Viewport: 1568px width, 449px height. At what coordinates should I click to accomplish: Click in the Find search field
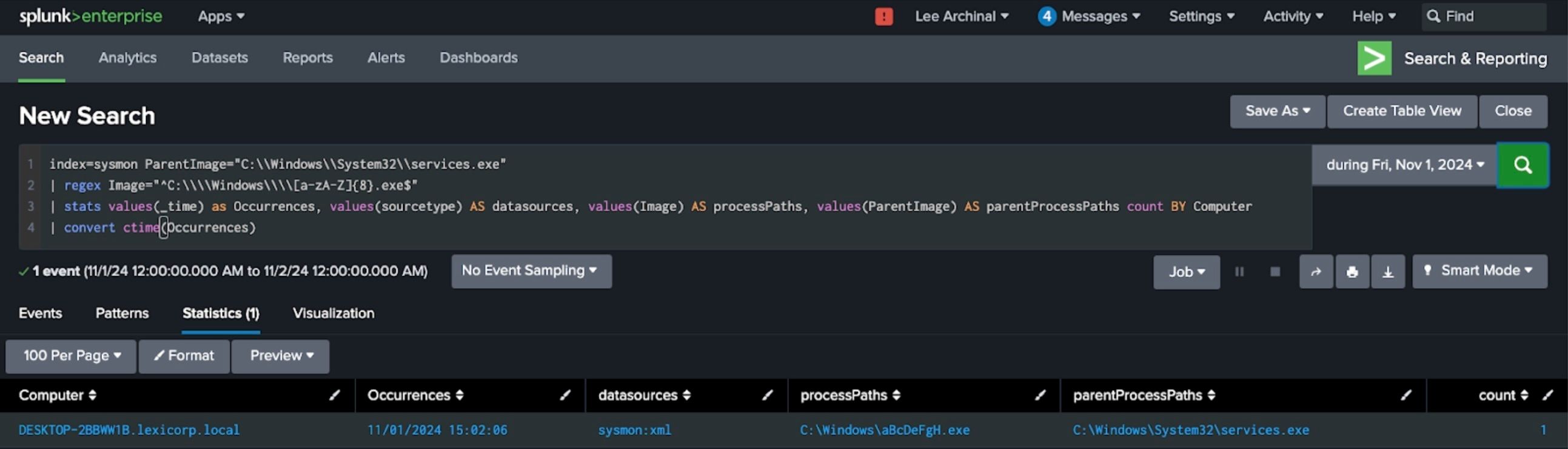1484,16
